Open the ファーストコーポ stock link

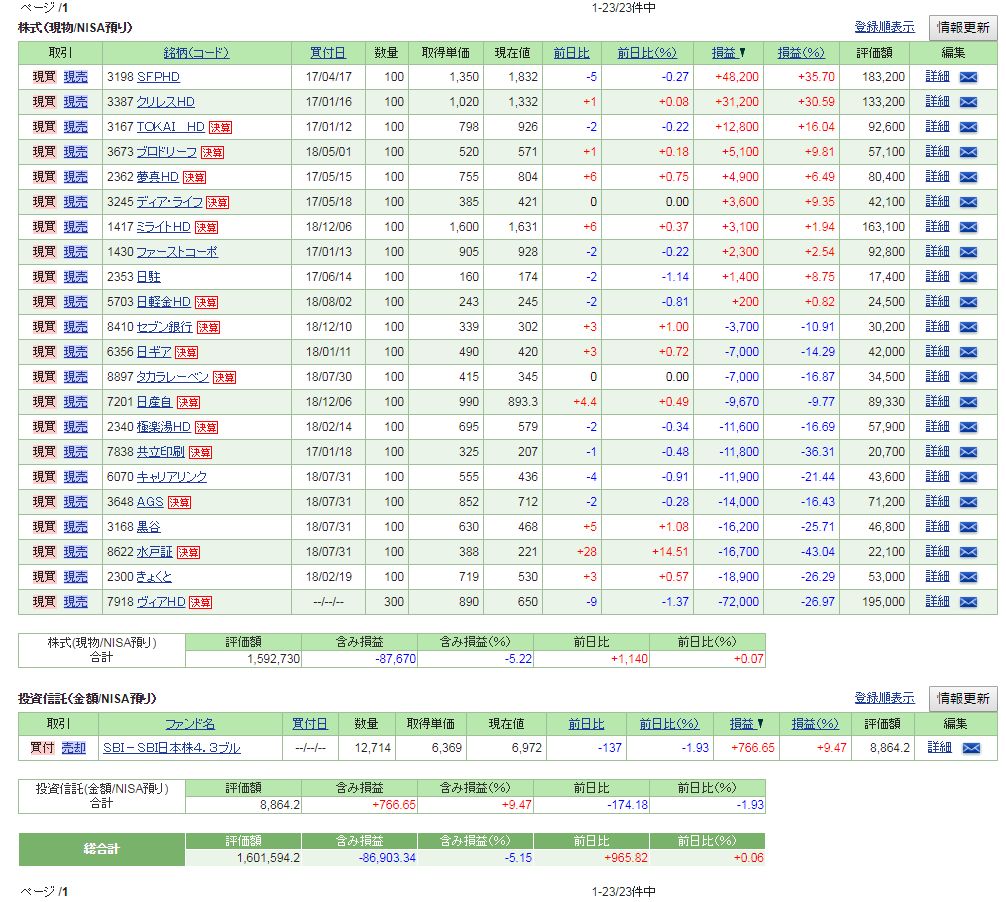click(x=177, y=252)
